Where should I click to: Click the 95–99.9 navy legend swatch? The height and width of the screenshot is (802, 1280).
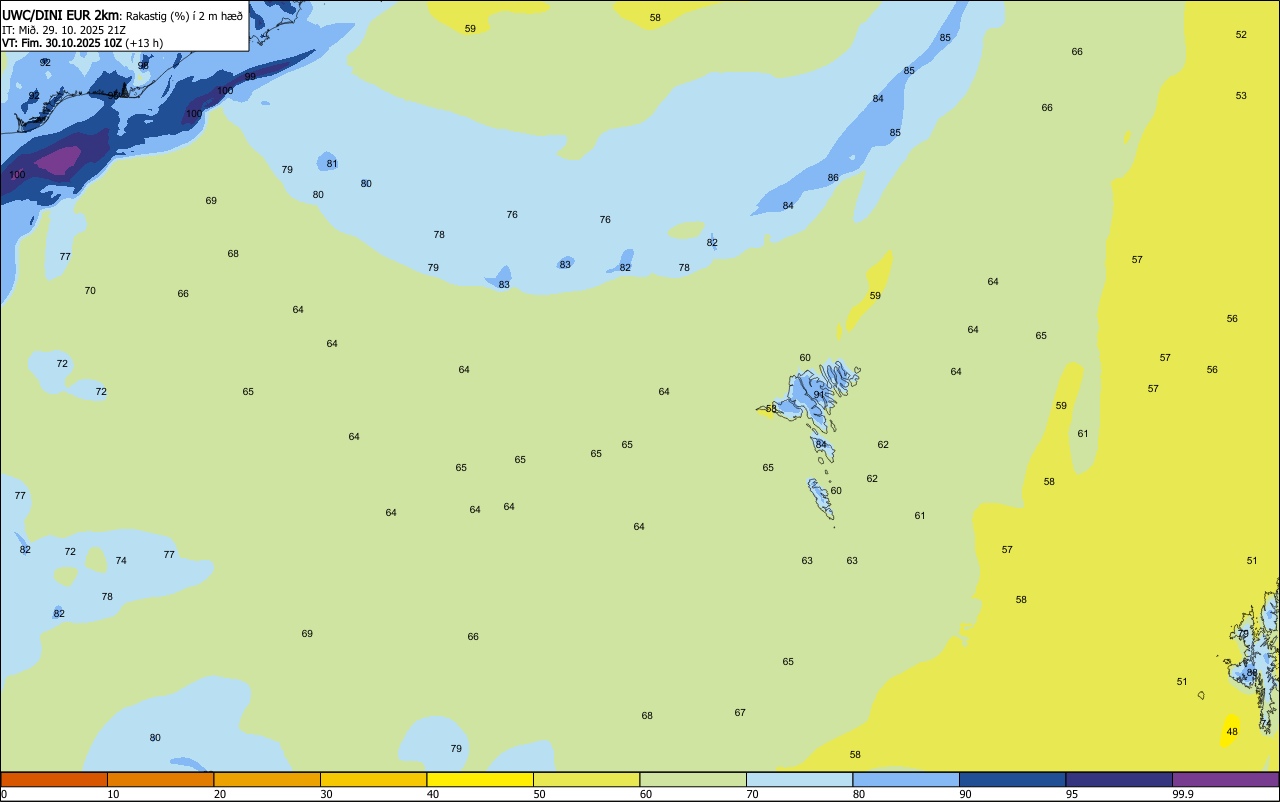coord(1119,779)
